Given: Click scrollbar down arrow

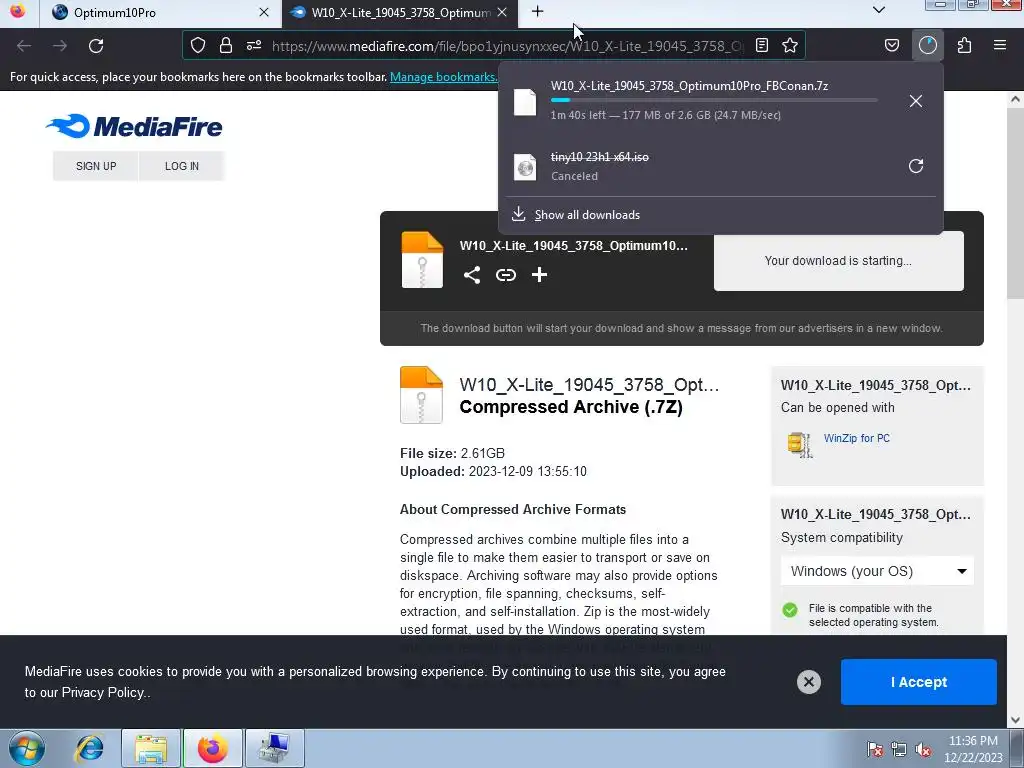Looking at the screenshot, I should pyautogui.click(x=1015, y=720).
